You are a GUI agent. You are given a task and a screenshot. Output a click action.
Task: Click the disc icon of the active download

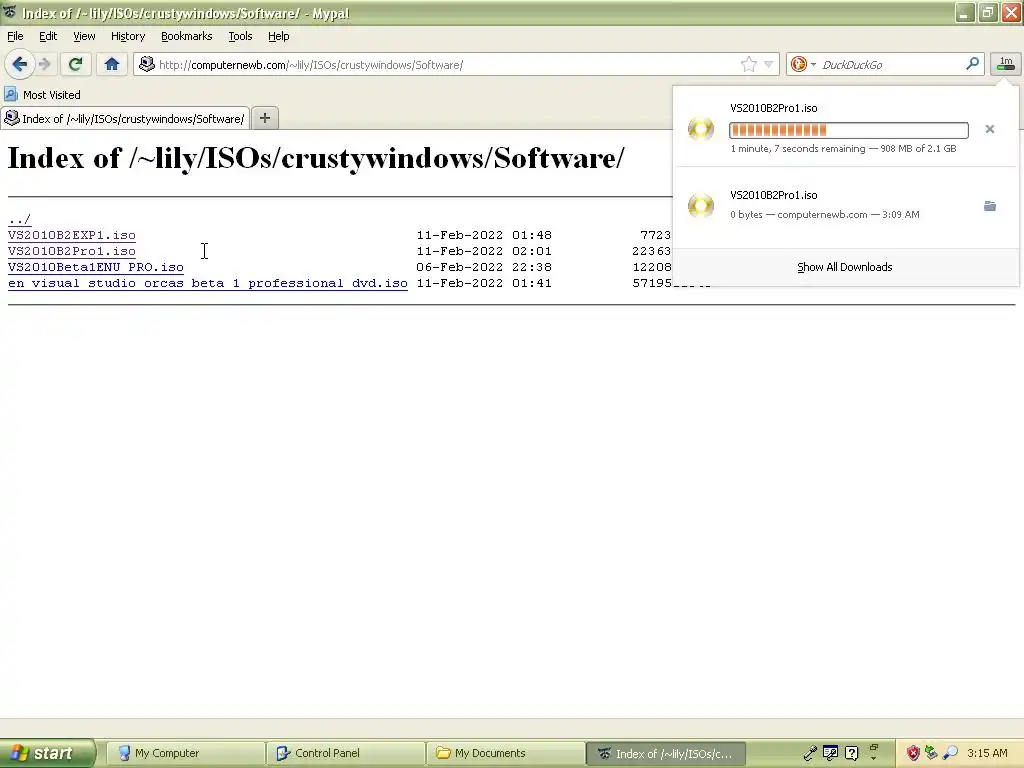[x=701, y=129]
